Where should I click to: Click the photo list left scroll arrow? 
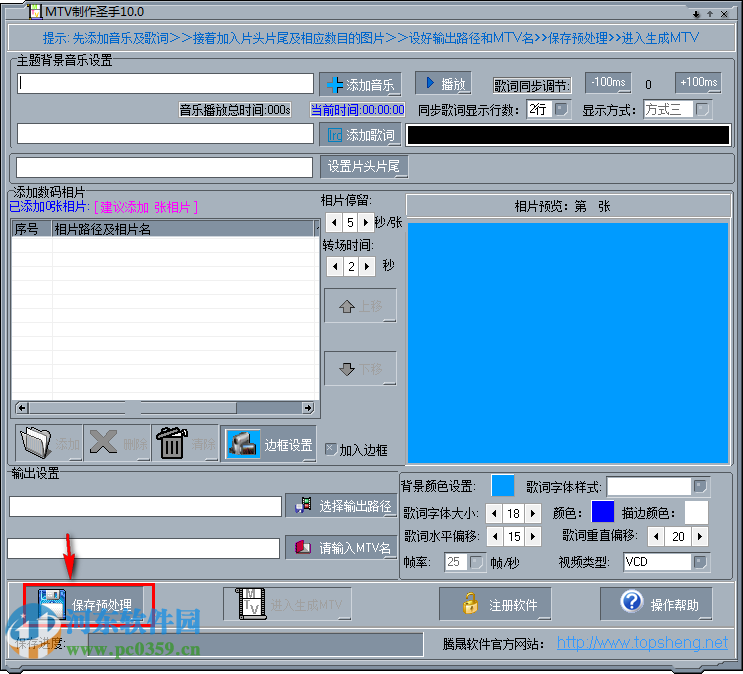[22, 408]
